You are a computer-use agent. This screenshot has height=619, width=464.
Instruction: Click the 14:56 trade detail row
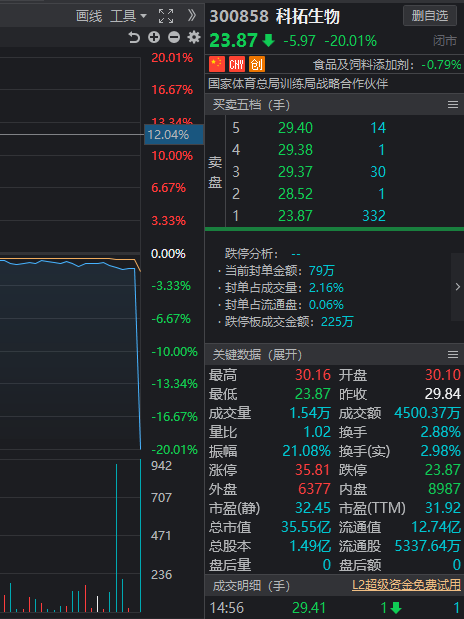tap(334, 608)
